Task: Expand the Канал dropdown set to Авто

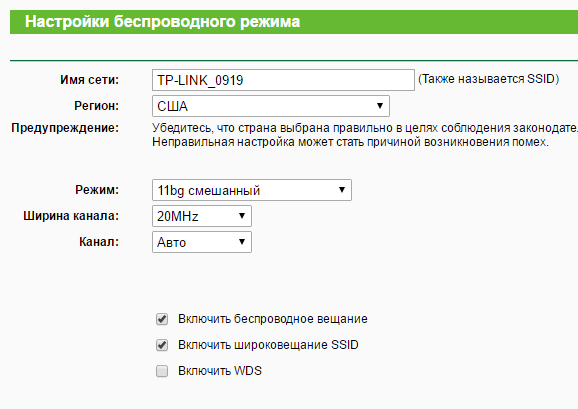Action: pos(202,242)
